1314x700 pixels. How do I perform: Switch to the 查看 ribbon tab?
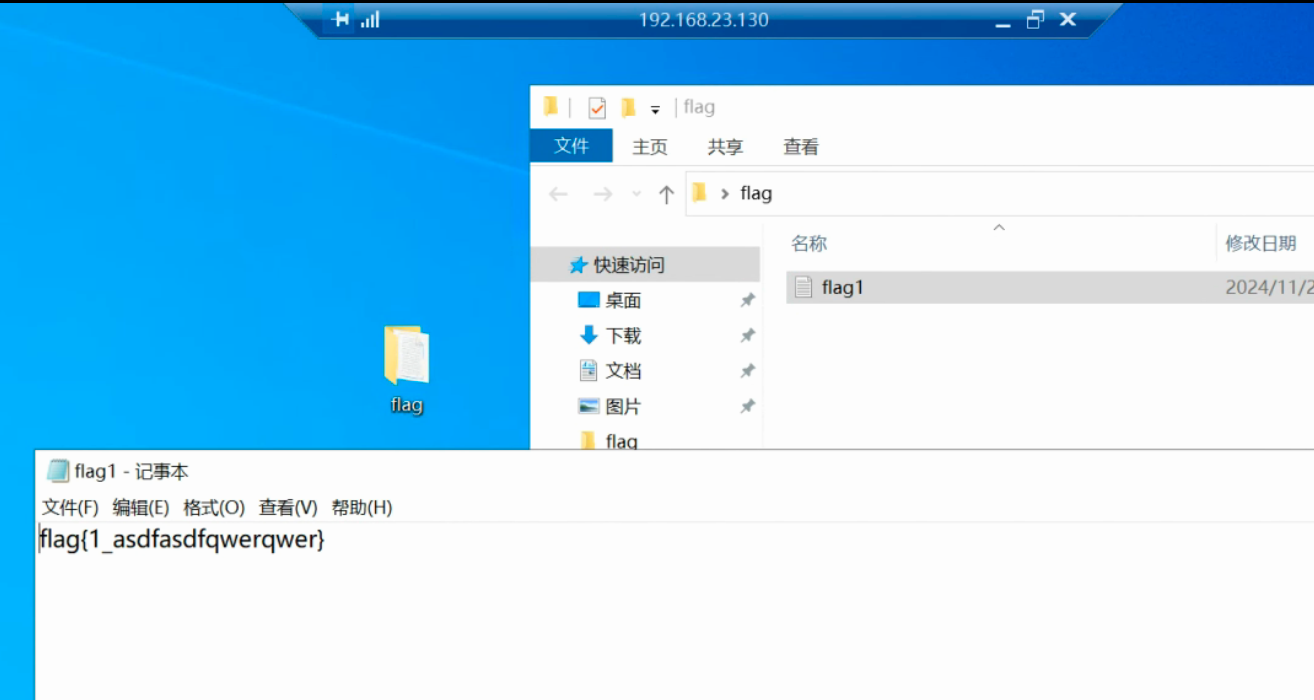click(x=801, y=147)
